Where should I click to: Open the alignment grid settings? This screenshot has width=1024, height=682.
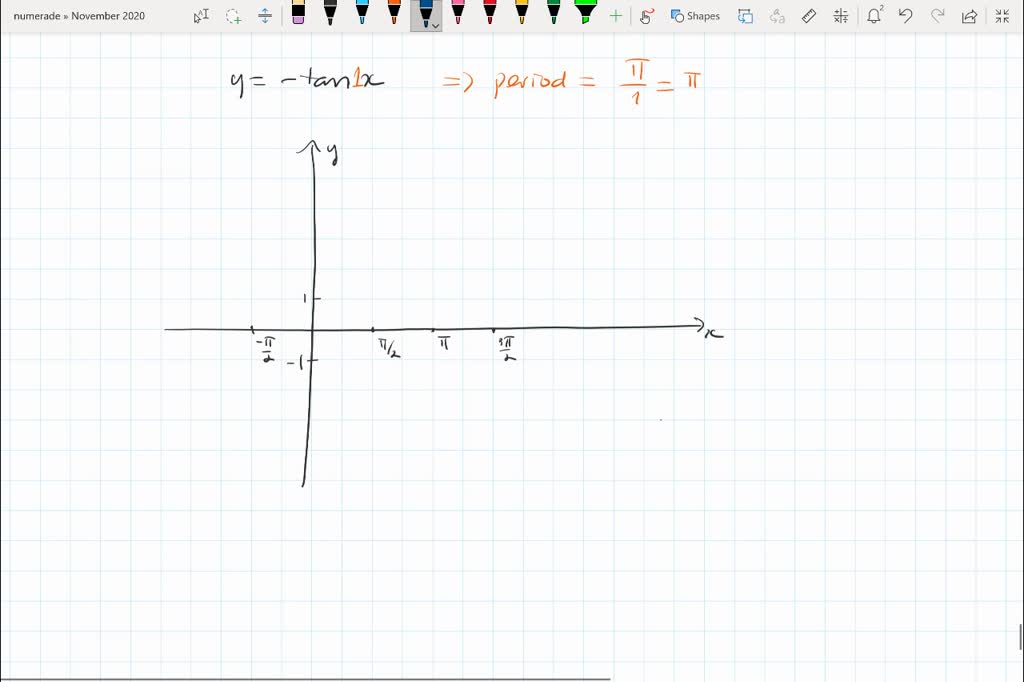click(841, 15)
